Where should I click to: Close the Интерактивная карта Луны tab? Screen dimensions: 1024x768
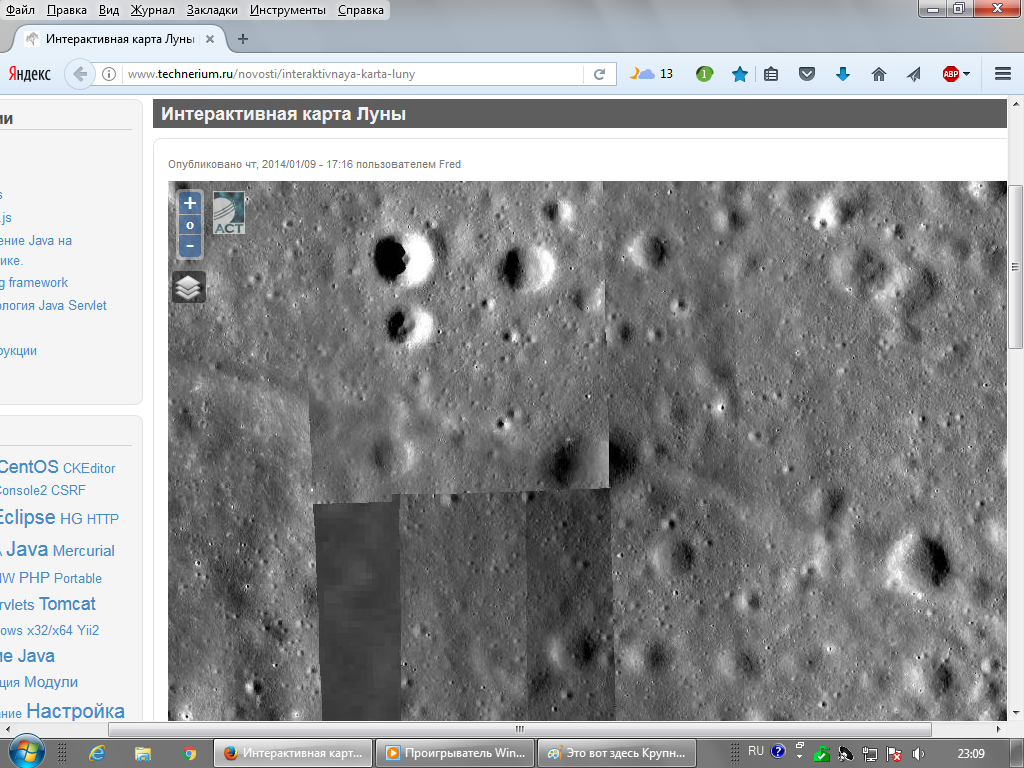coord(210,39)
